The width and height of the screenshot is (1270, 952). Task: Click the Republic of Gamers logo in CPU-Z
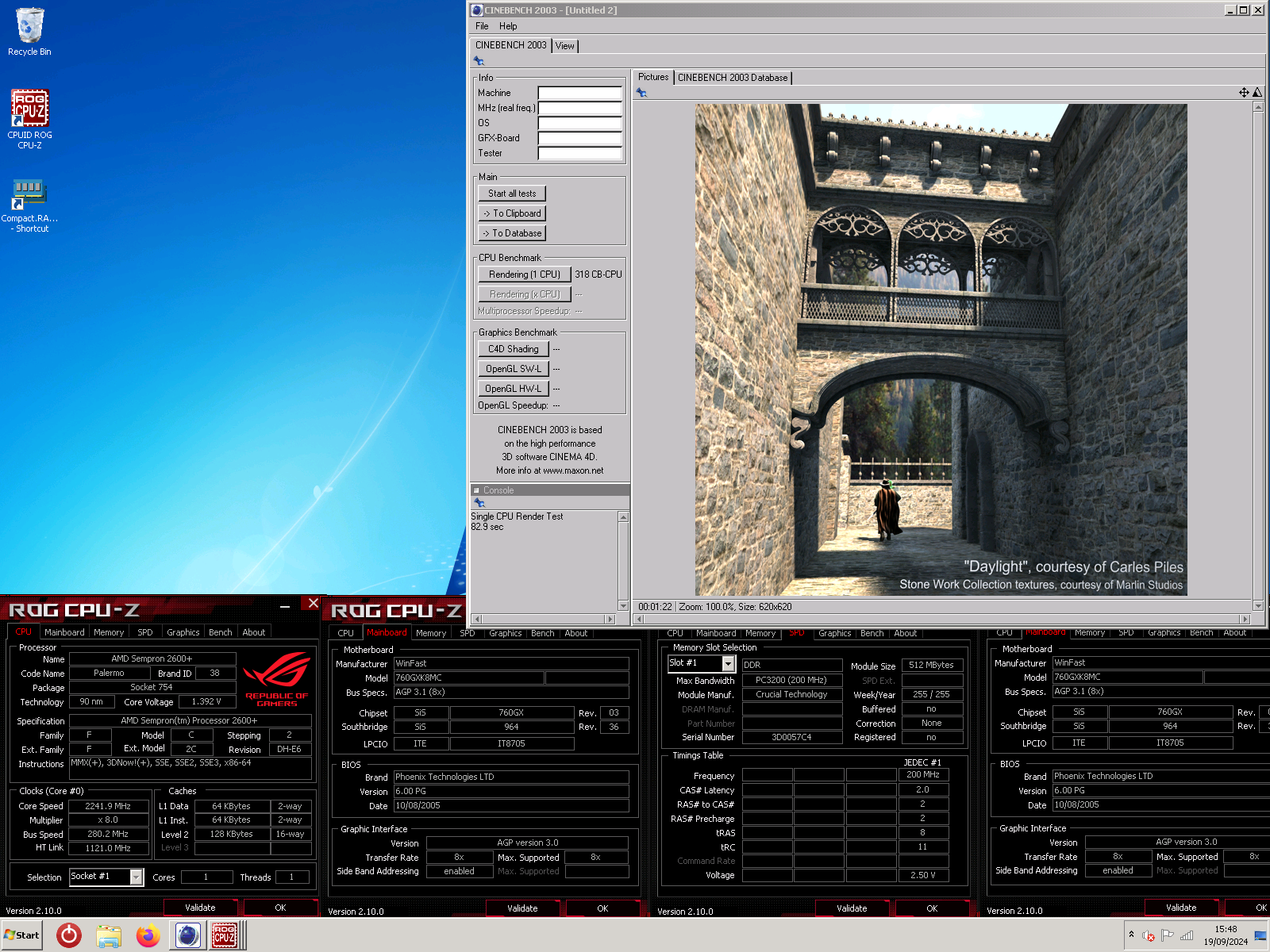point(276,679)
